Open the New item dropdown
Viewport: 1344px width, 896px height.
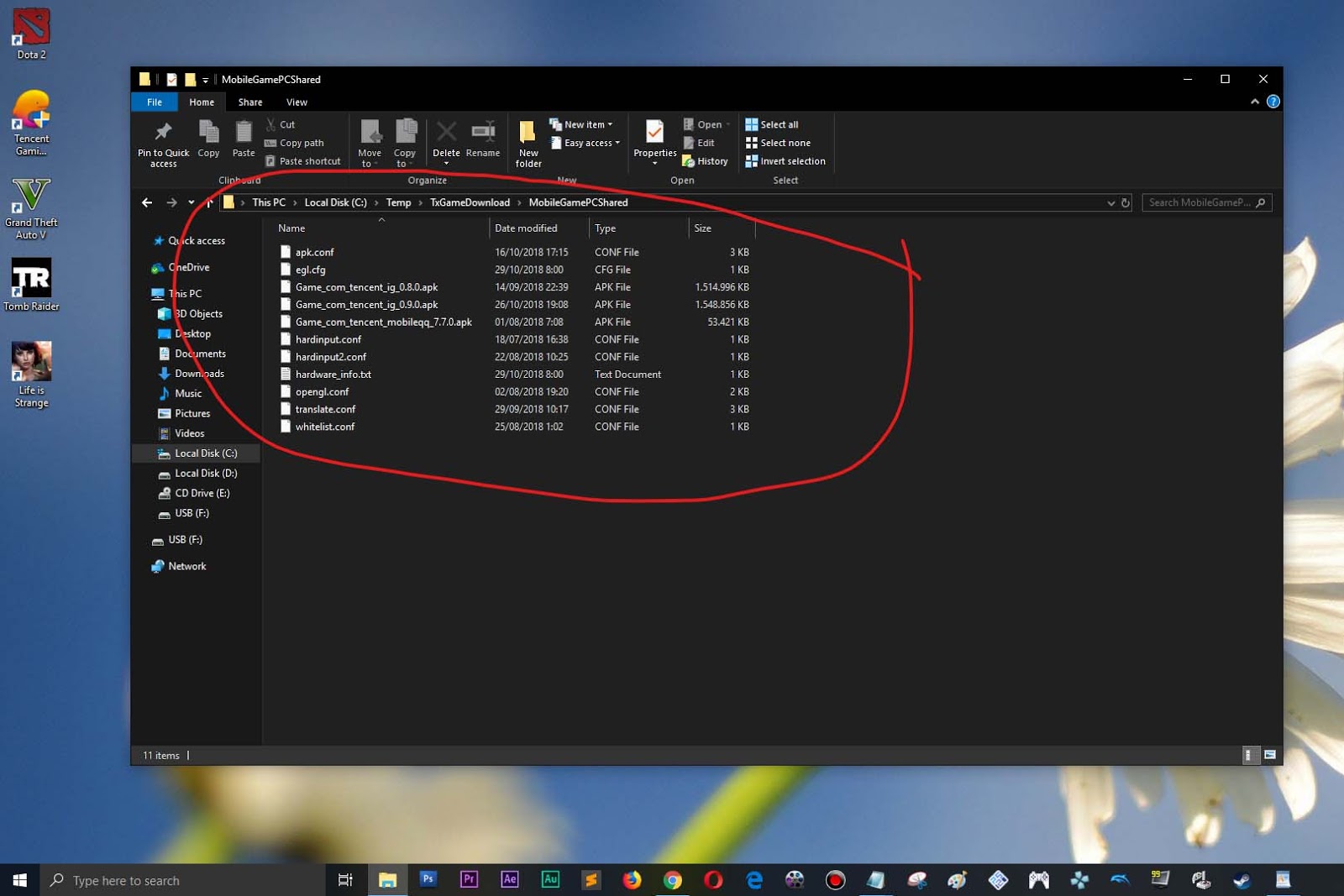(x=581, y=124)
